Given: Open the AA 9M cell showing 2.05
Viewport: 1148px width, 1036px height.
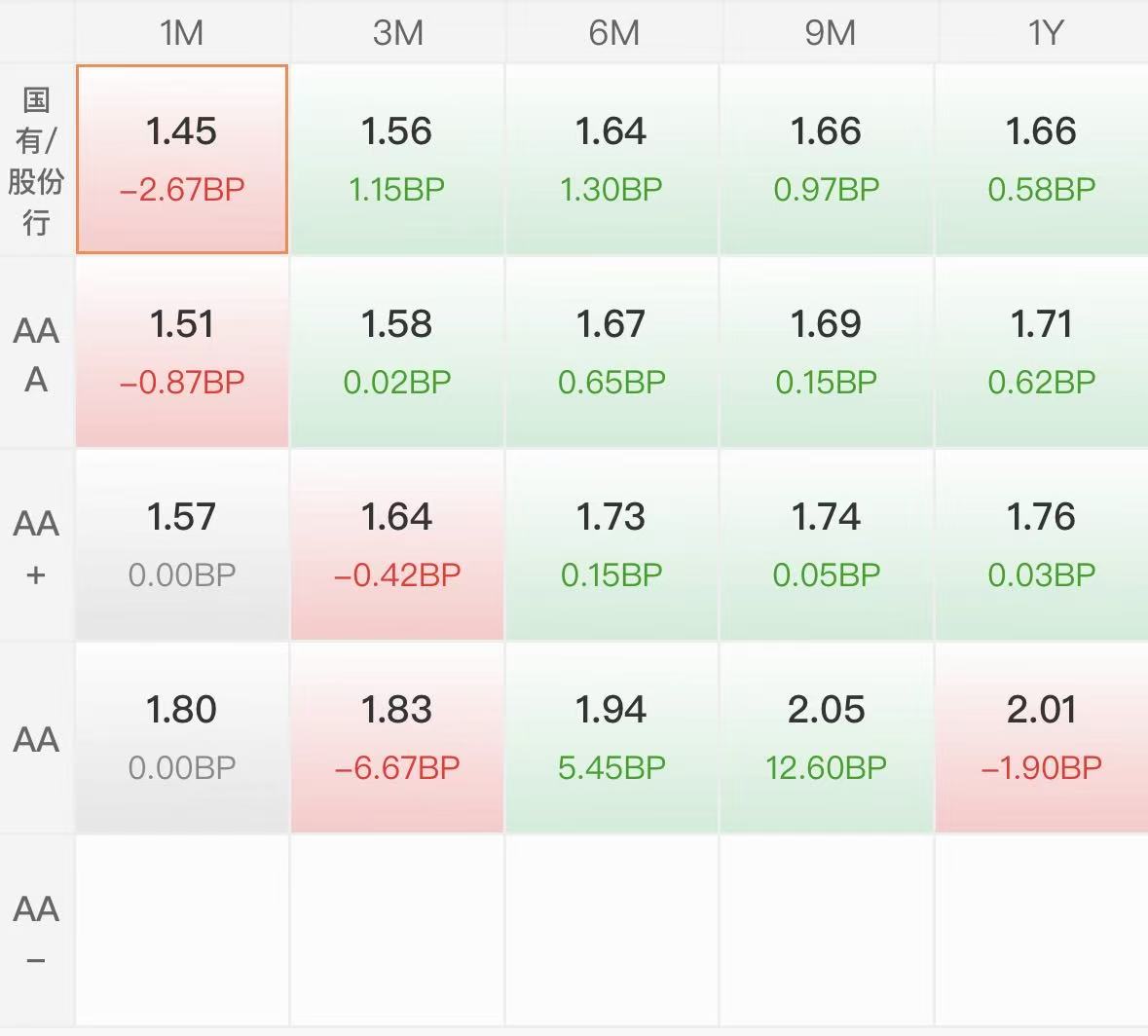Looking at the screenshot, I should [x=827, y=737].
